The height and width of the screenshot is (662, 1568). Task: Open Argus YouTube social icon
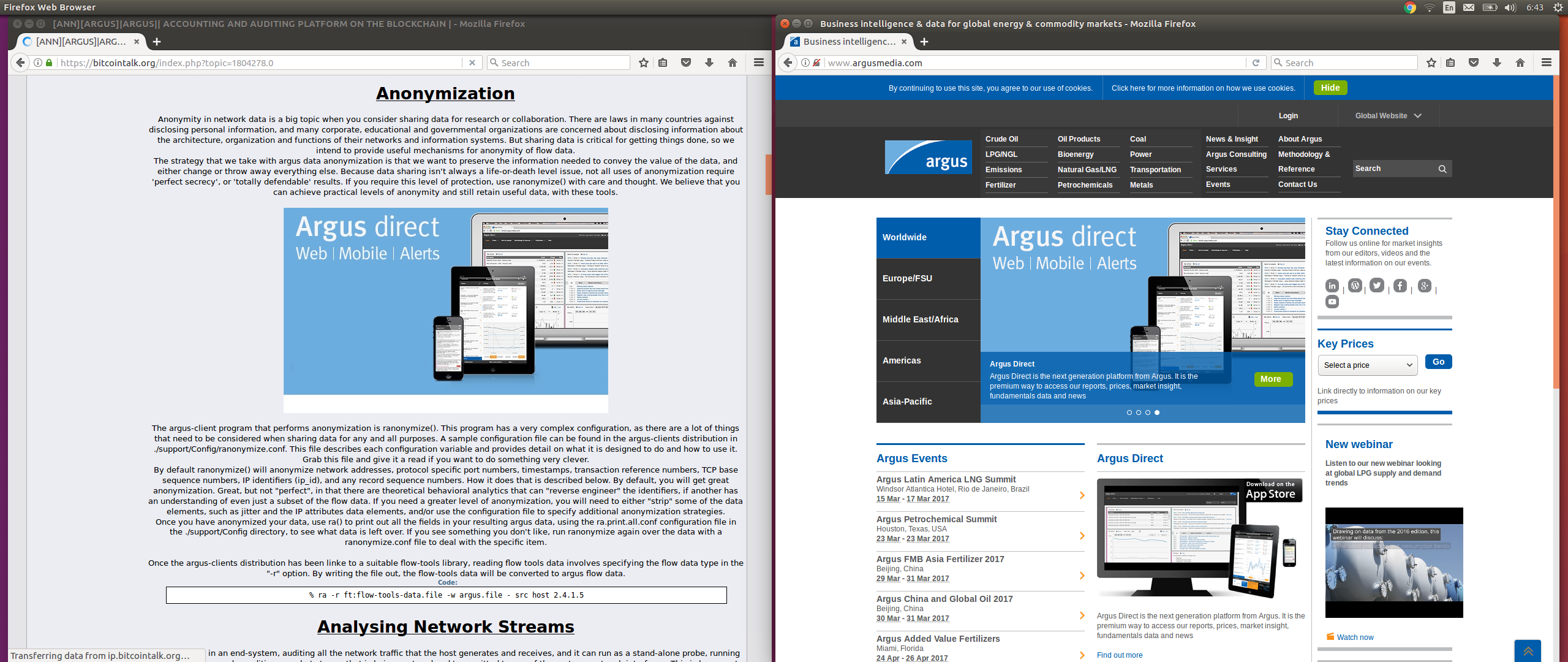[1332, 302]
